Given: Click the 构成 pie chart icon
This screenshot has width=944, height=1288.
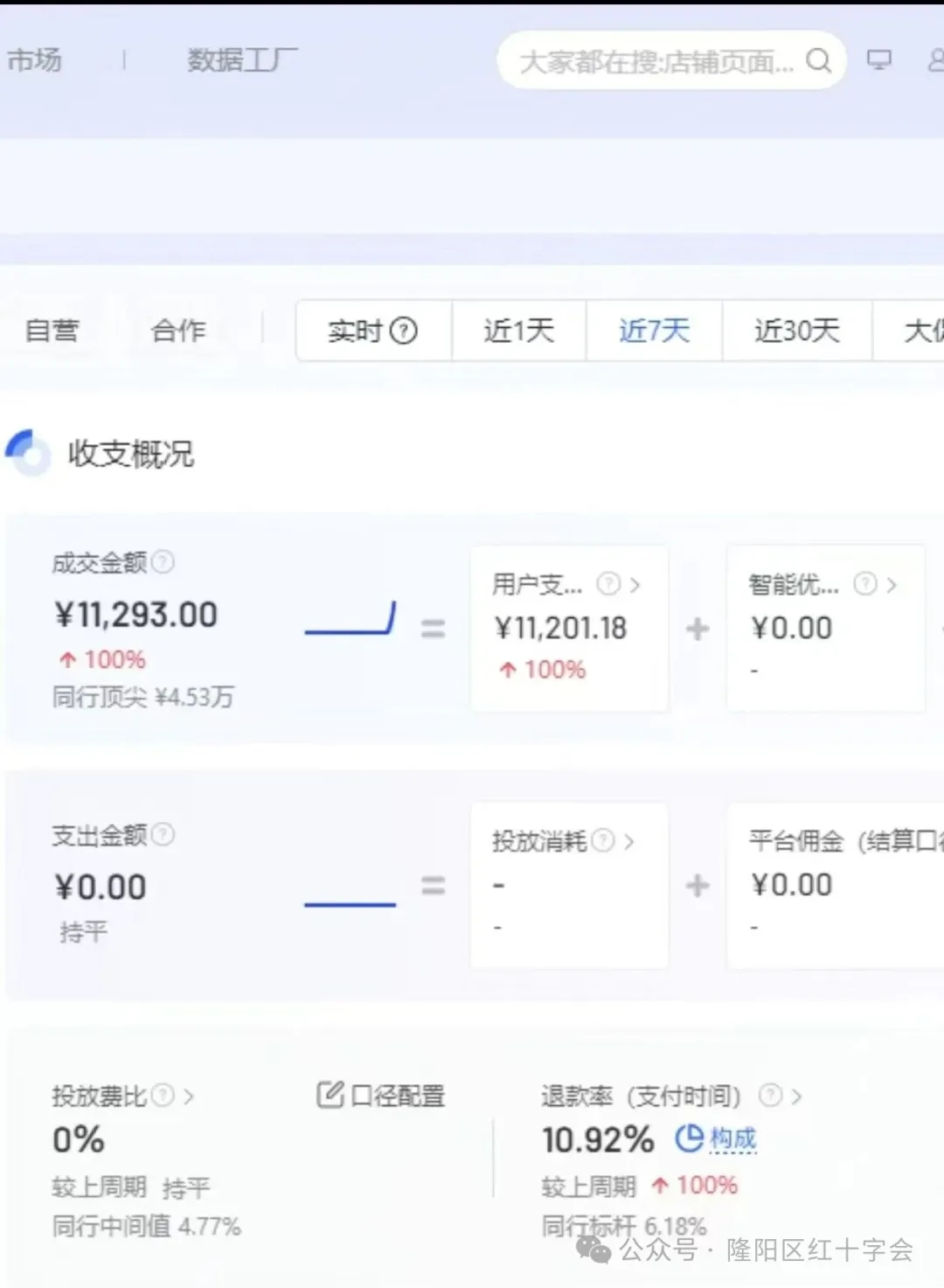Looking at the screenshot, I should [x=689, y=1138].
